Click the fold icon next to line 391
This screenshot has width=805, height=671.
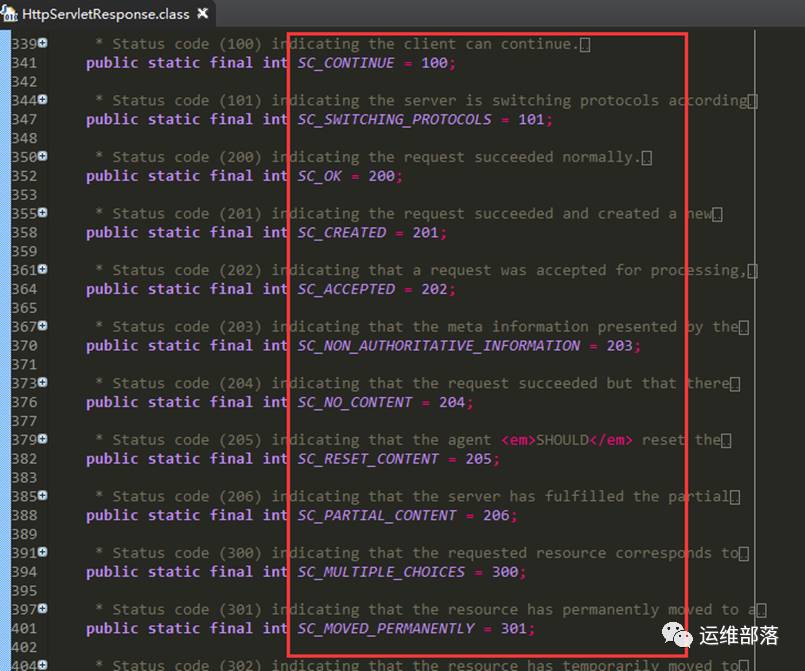tap(41, 553)
